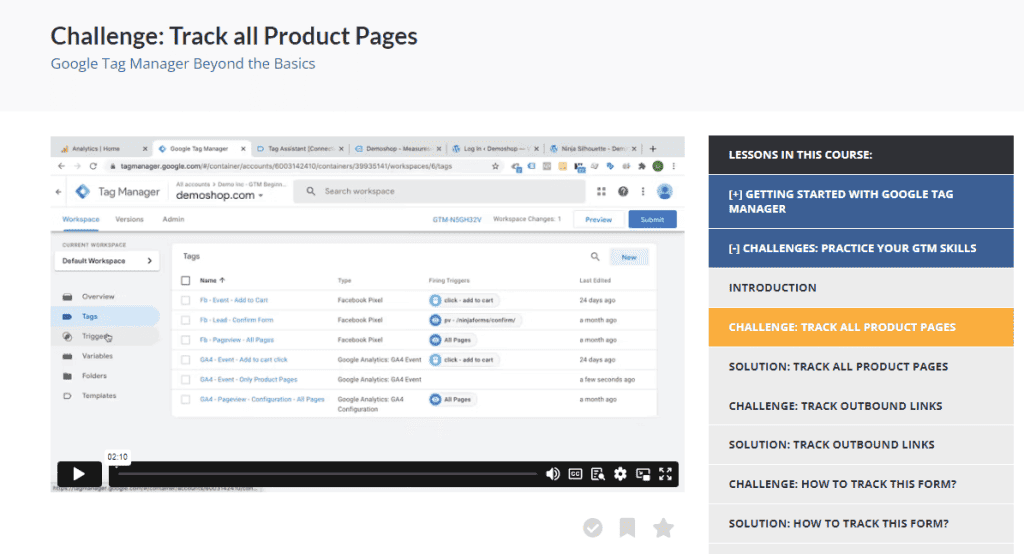Open the Google apps grid icon
Image resolution: width=1024 pixels, height=554 pixels.
click(601, 191)
